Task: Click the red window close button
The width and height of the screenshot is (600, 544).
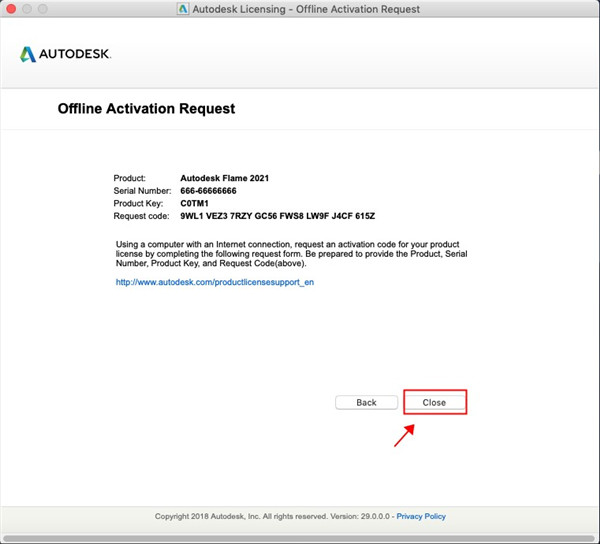Action: pos(11,8)
